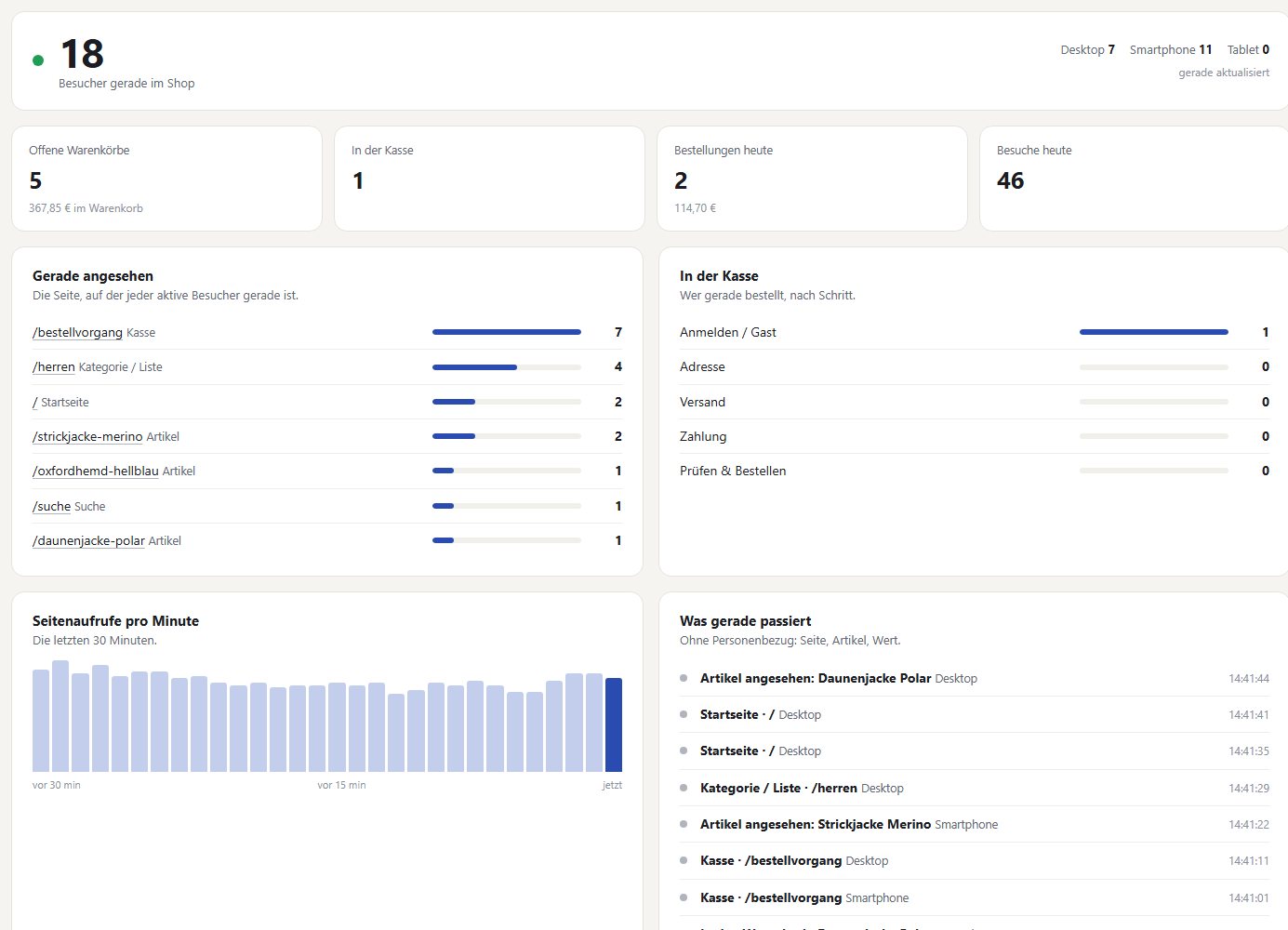
Task: Click the /bestellvorgang progress bar
Action: (x=507, y=332)
